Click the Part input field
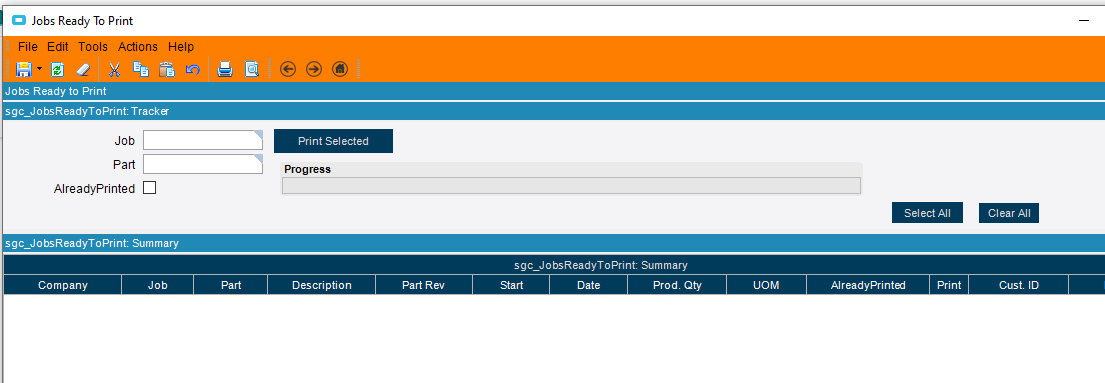This screenshot has width=1105, height=383. point(203,164)
